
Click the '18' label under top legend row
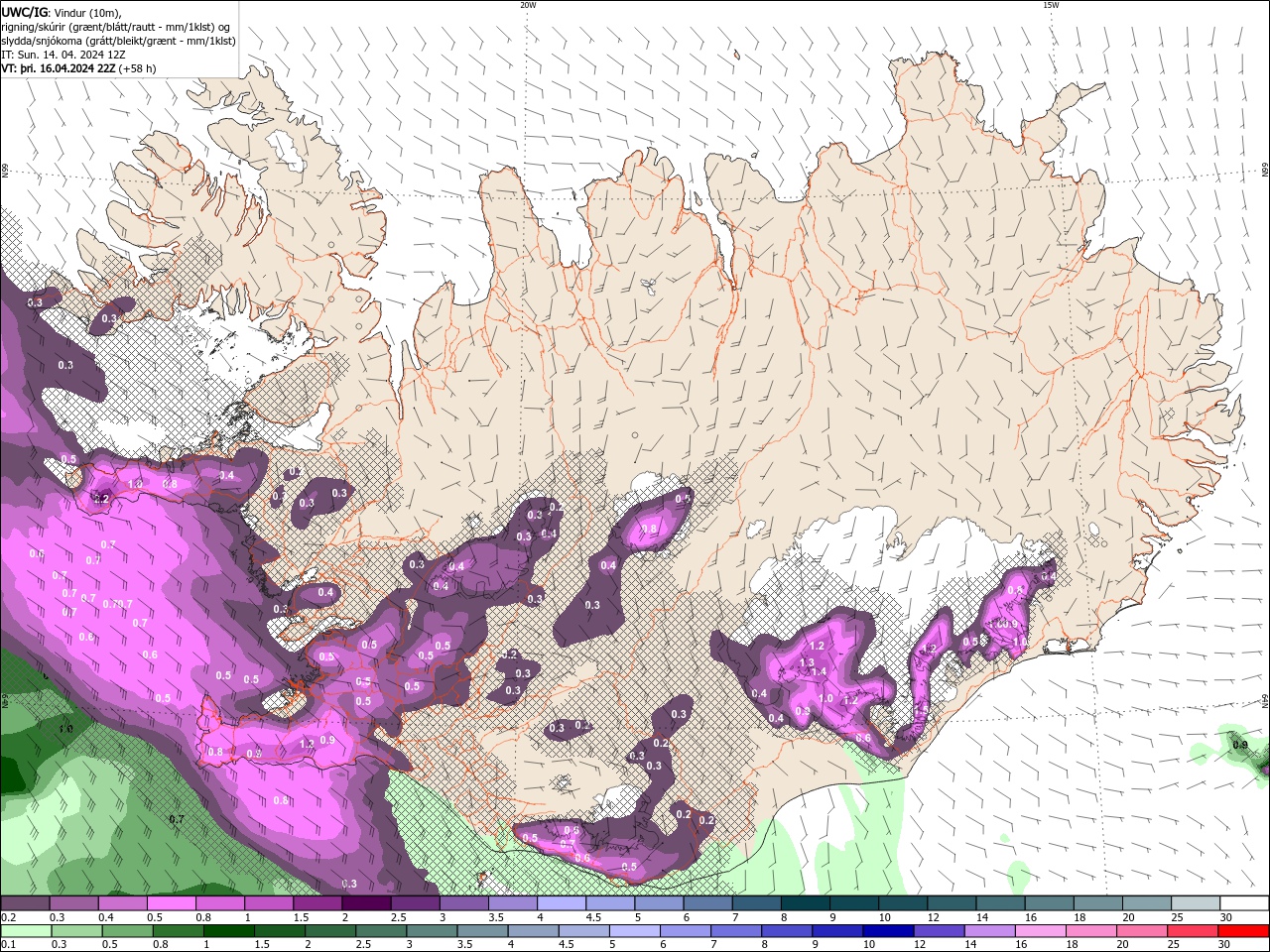click(x=1079, y=917)
